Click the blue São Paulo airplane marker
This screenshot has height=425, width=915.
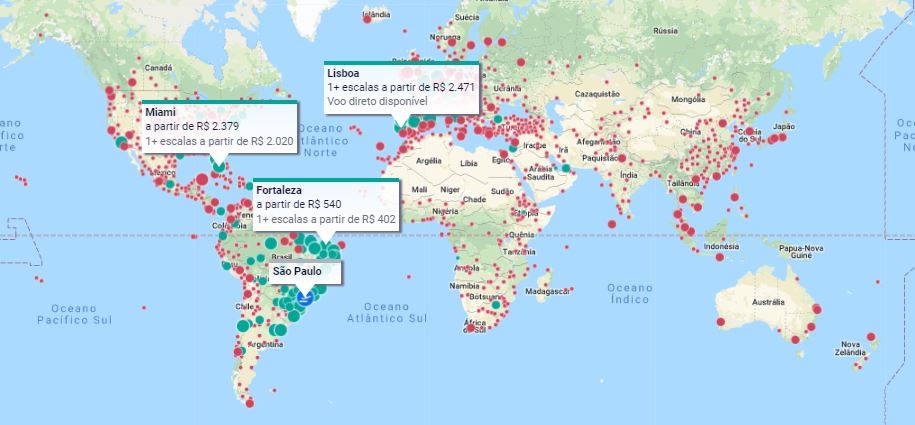pyautogui.click(x=305, y=296)
